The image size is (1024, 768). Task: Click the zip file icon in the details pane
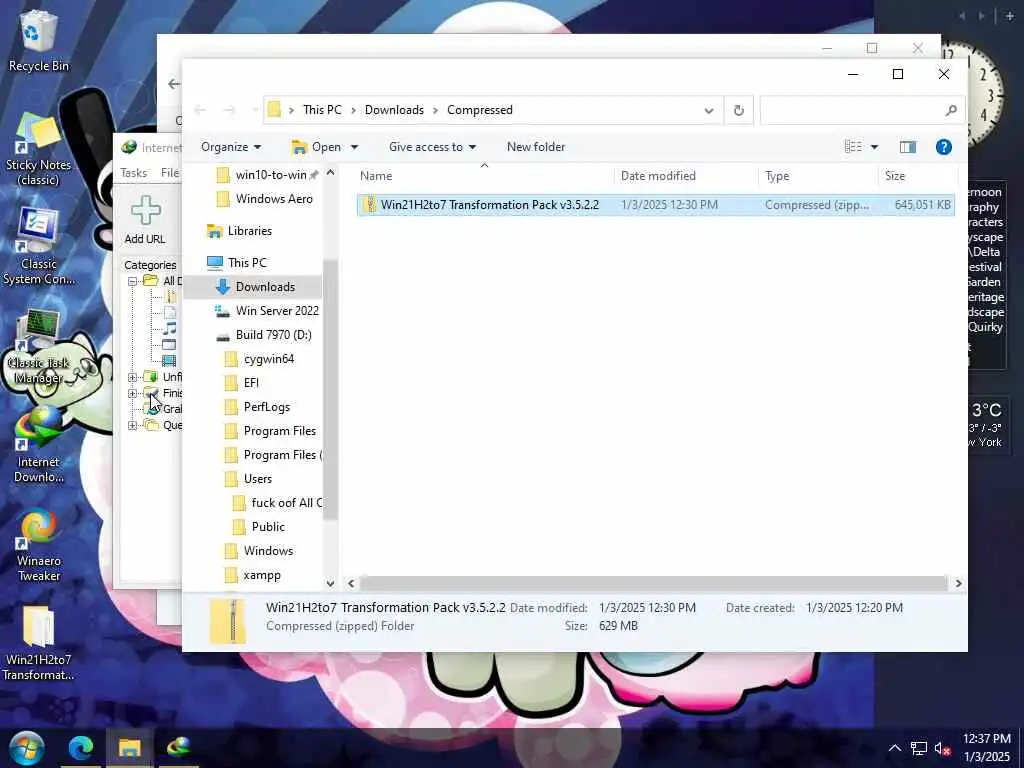[x=227, y=621]
